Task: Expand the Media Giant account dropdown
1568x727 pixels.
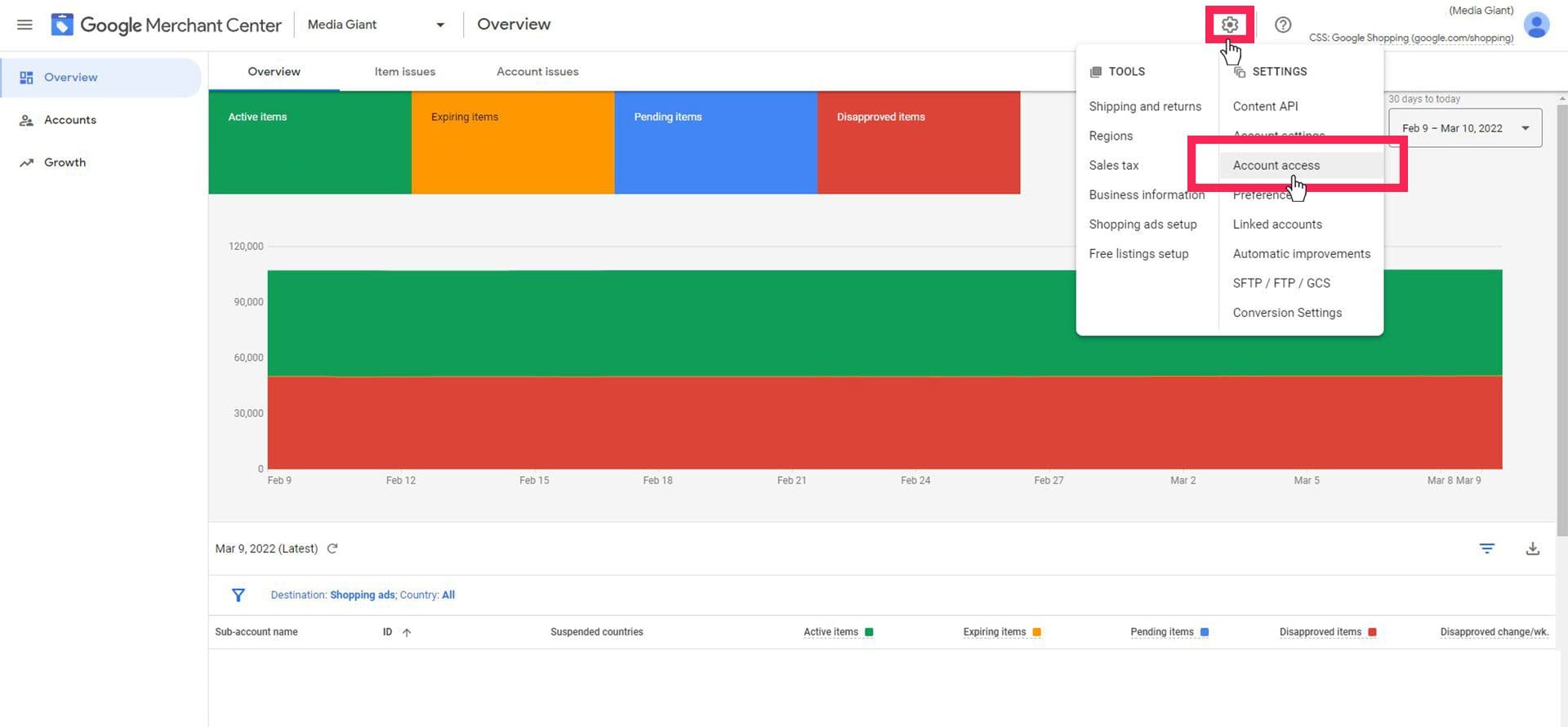Action: point(376,25)
